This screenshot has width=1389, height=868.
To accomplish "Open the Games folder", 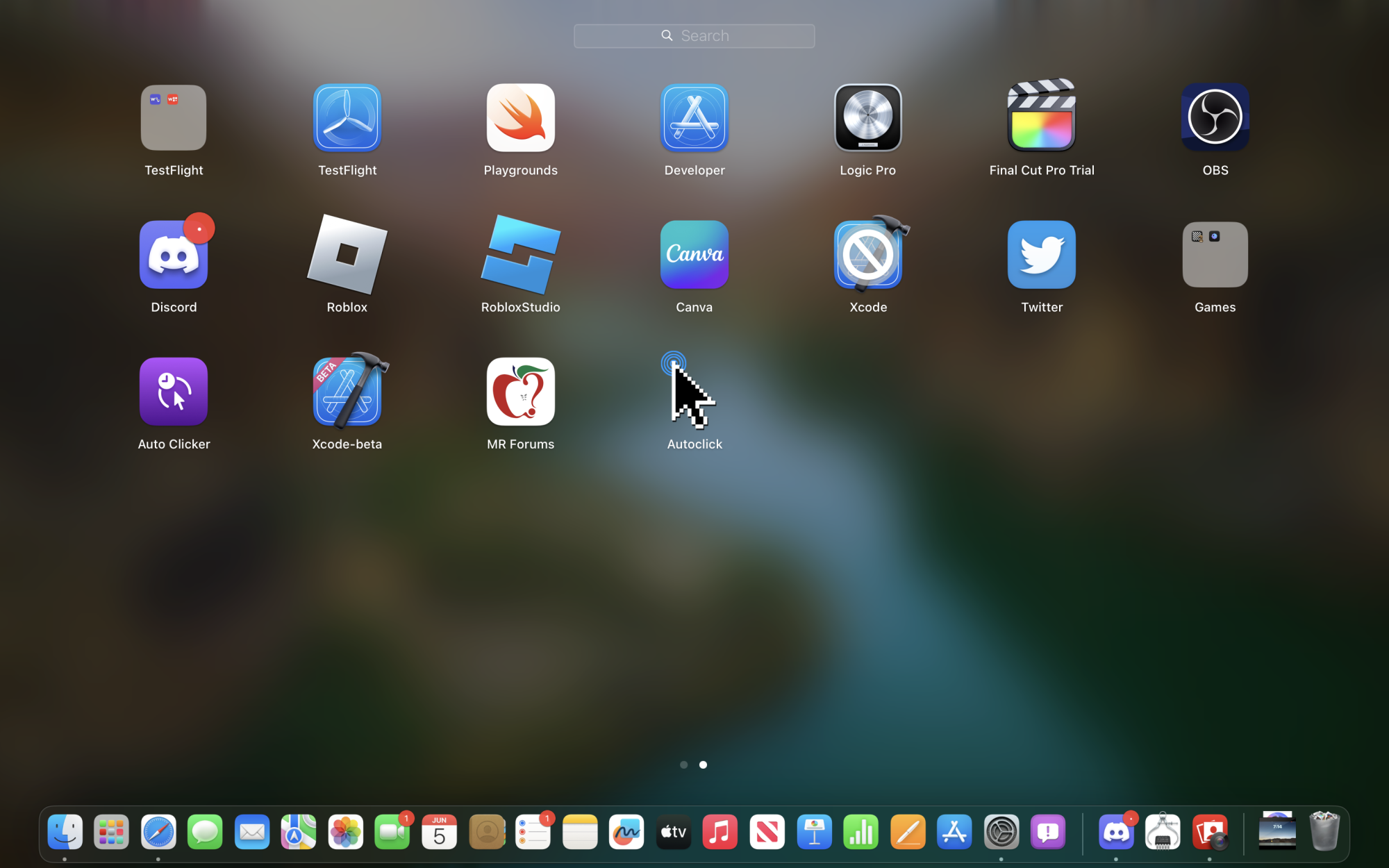I will tap(1215, 254).
